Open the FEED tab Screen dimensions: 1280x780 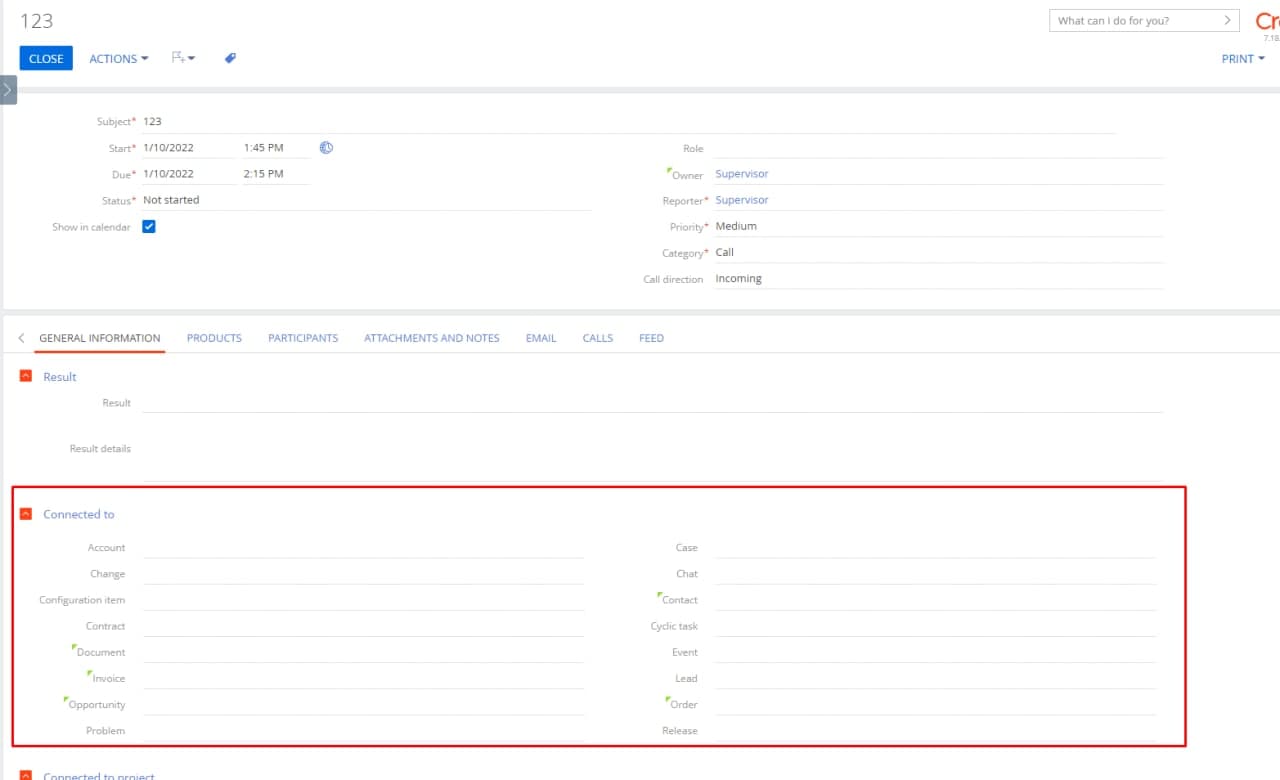[x=651, y=338]
